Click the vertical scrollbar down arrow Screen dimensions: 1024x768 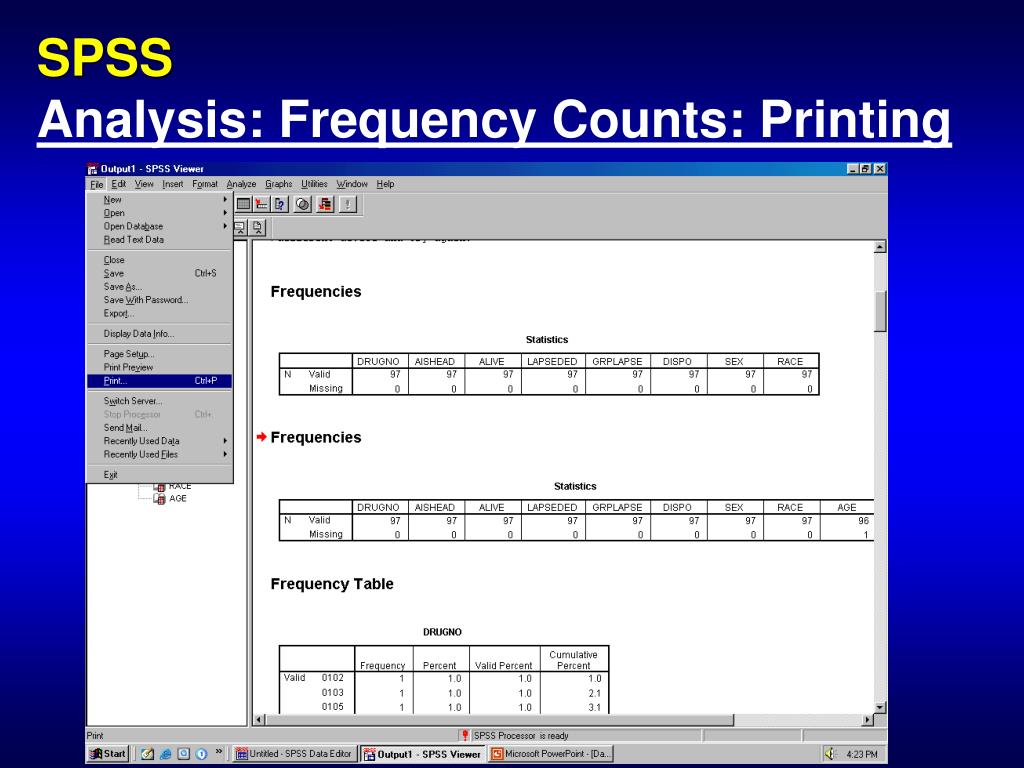point(880,707)
